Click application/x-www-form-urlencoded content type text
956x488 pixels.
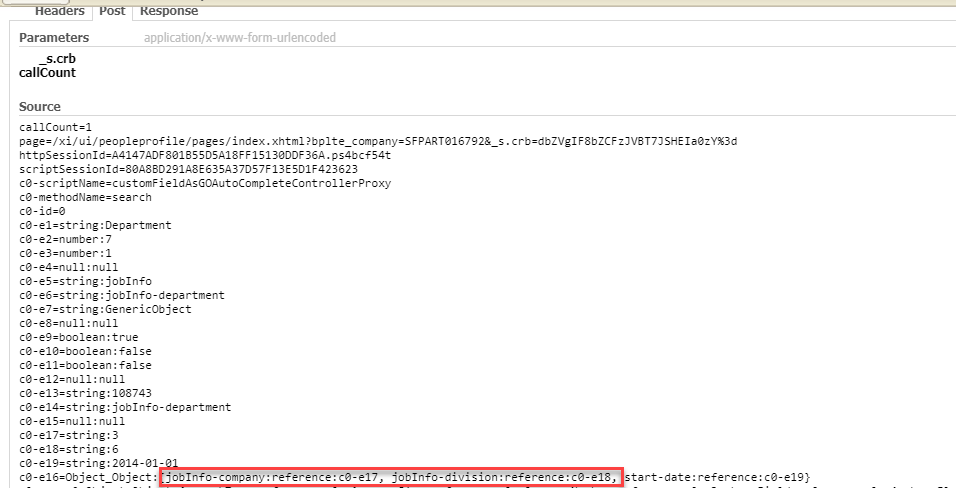click(x=240, y=38)
